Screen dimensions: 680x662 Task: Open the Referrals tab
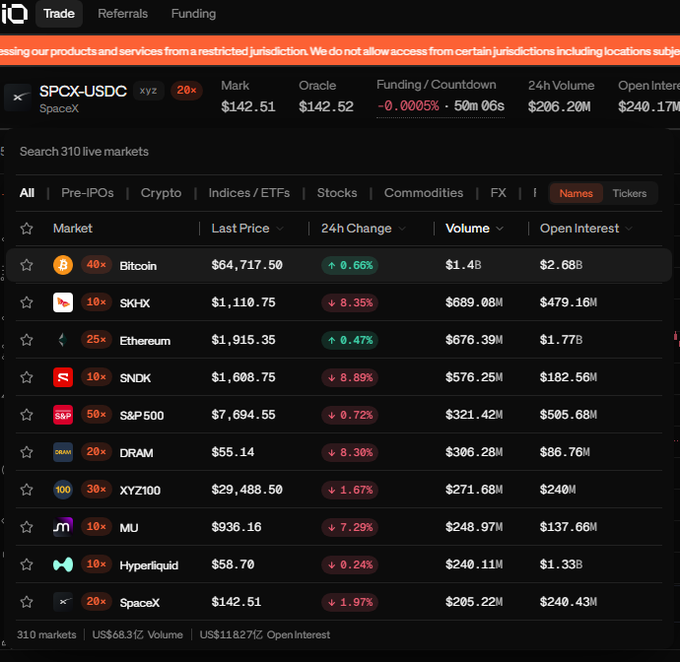123,13
